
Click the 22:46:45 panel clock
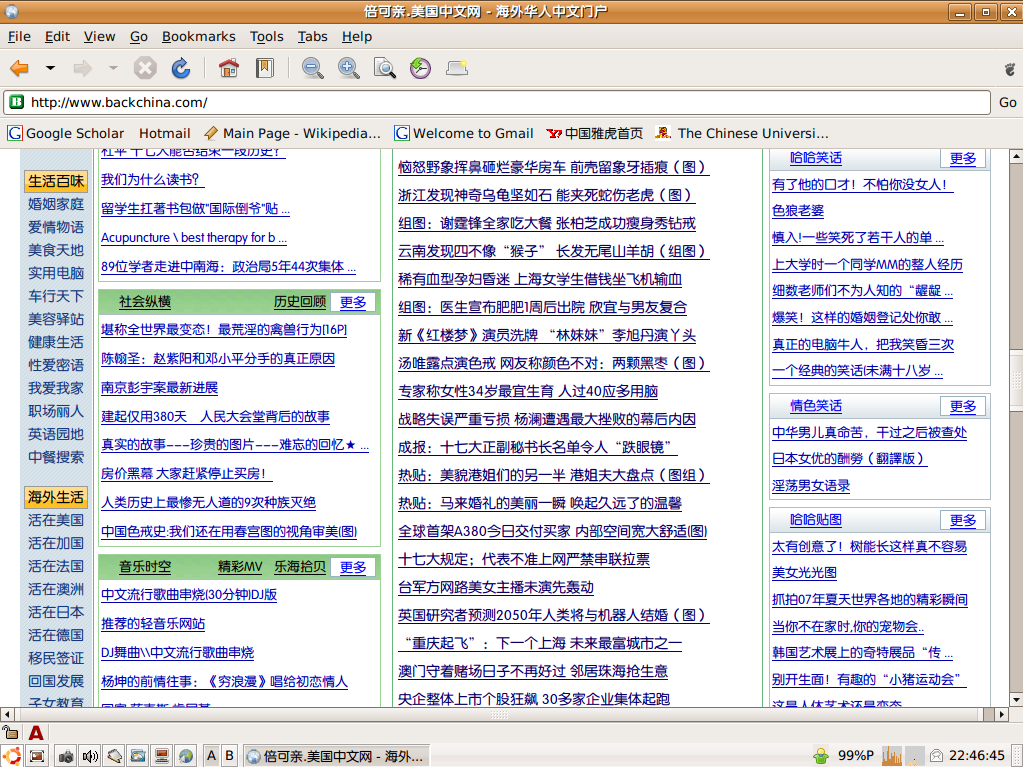coord(977,756)
